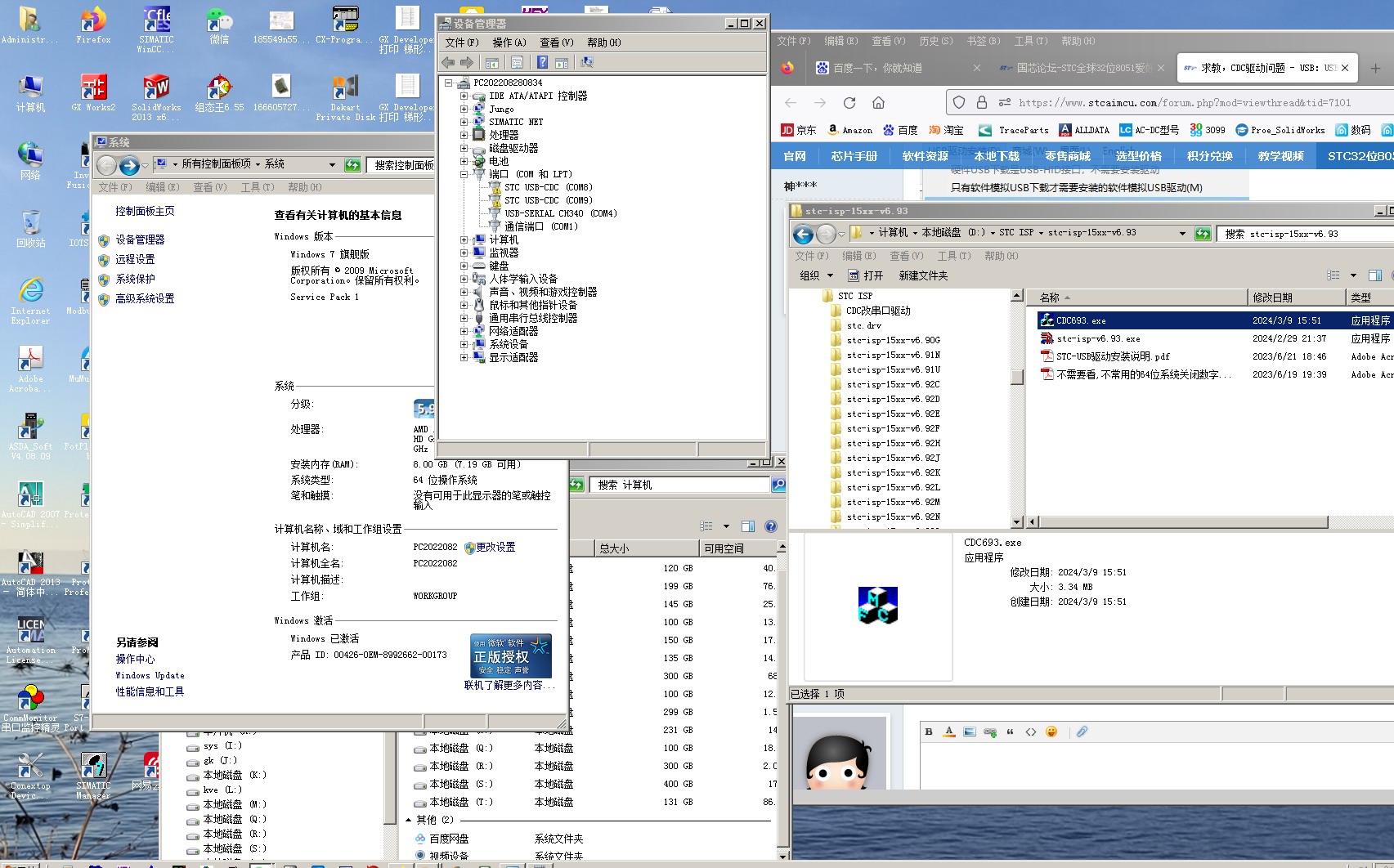The height and width of the screenshot is (868, 1394).
Task: Click 名称 column header
Action: pos(1138,298)
